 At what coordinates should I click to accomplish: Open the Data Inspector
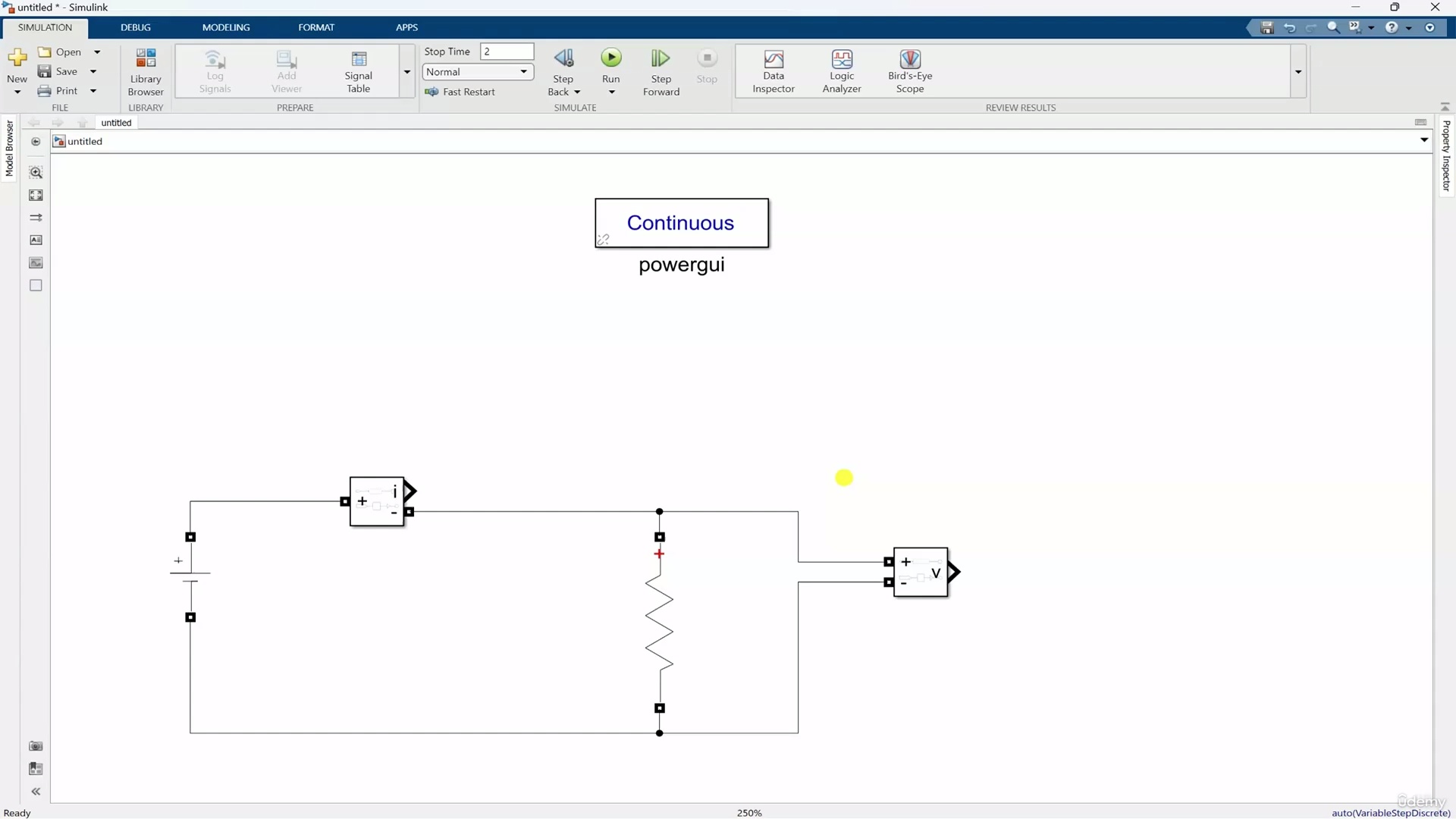point(773,71)
